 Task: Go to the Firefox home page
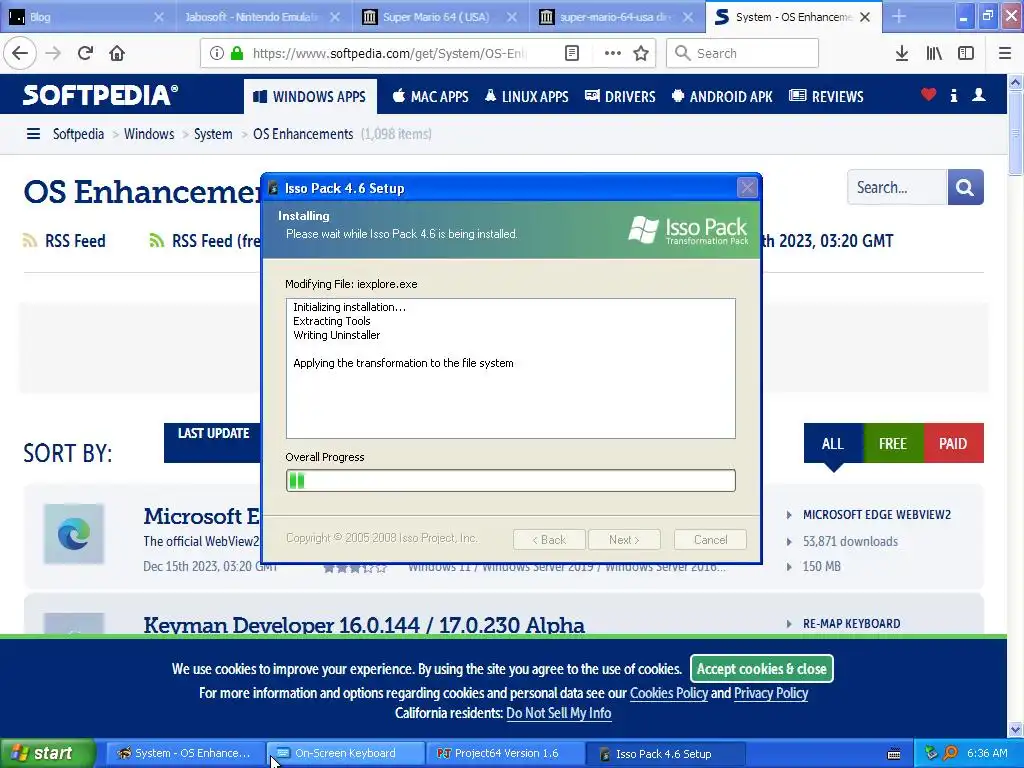point(117,53)
